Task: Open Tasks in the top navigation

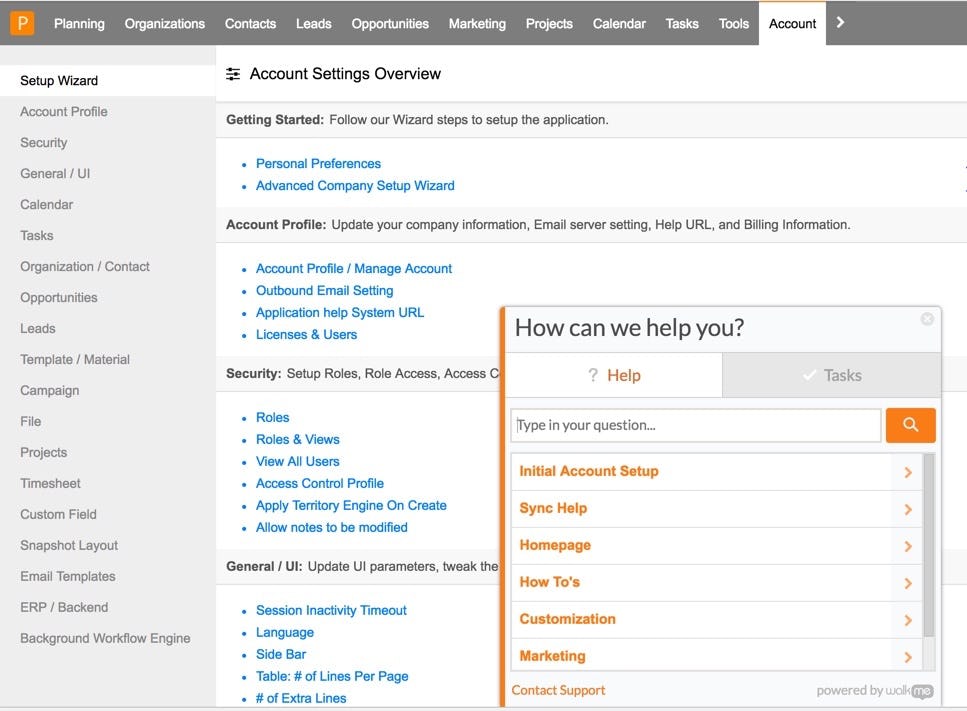Action: (x=682, y=23)
